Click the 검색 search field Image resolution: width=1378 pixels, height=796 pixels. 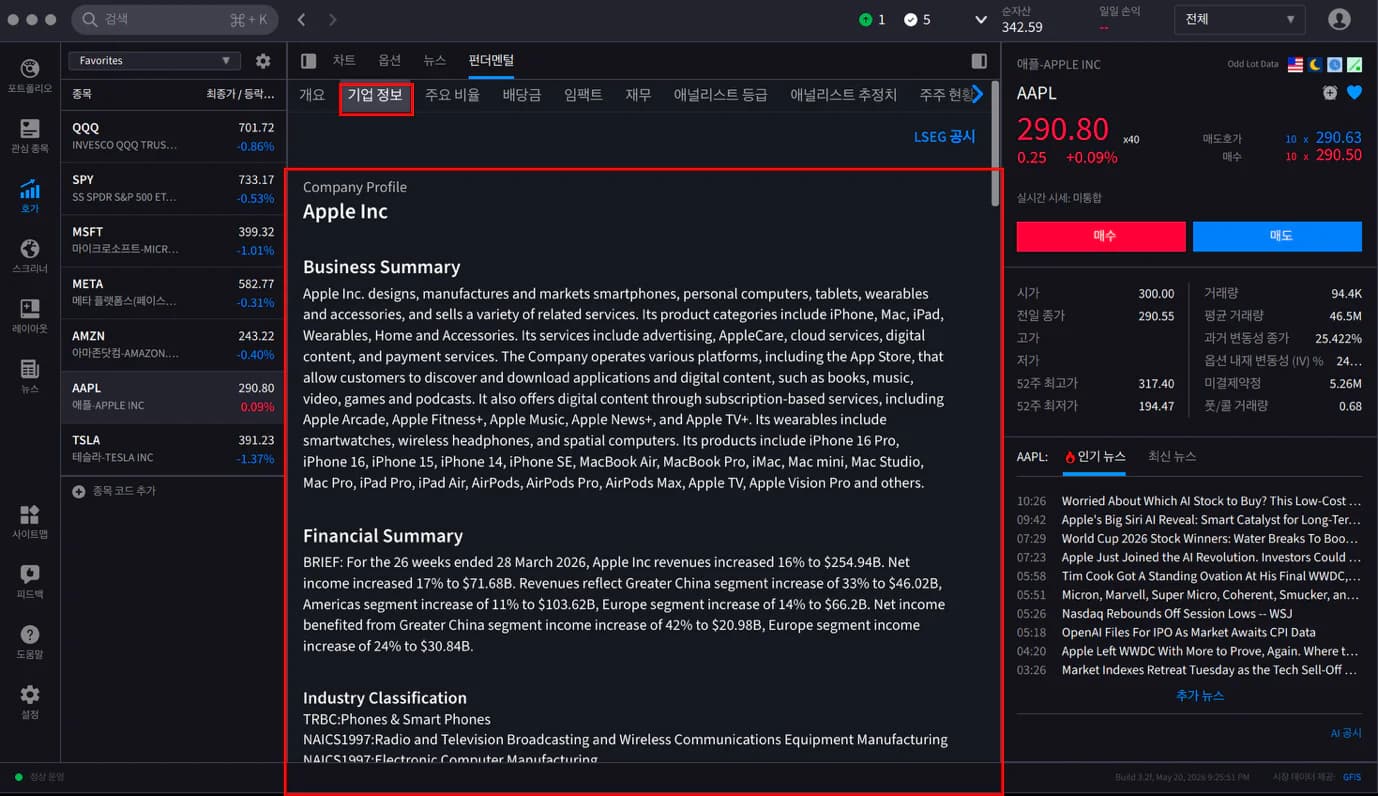(x=175, y=20)
